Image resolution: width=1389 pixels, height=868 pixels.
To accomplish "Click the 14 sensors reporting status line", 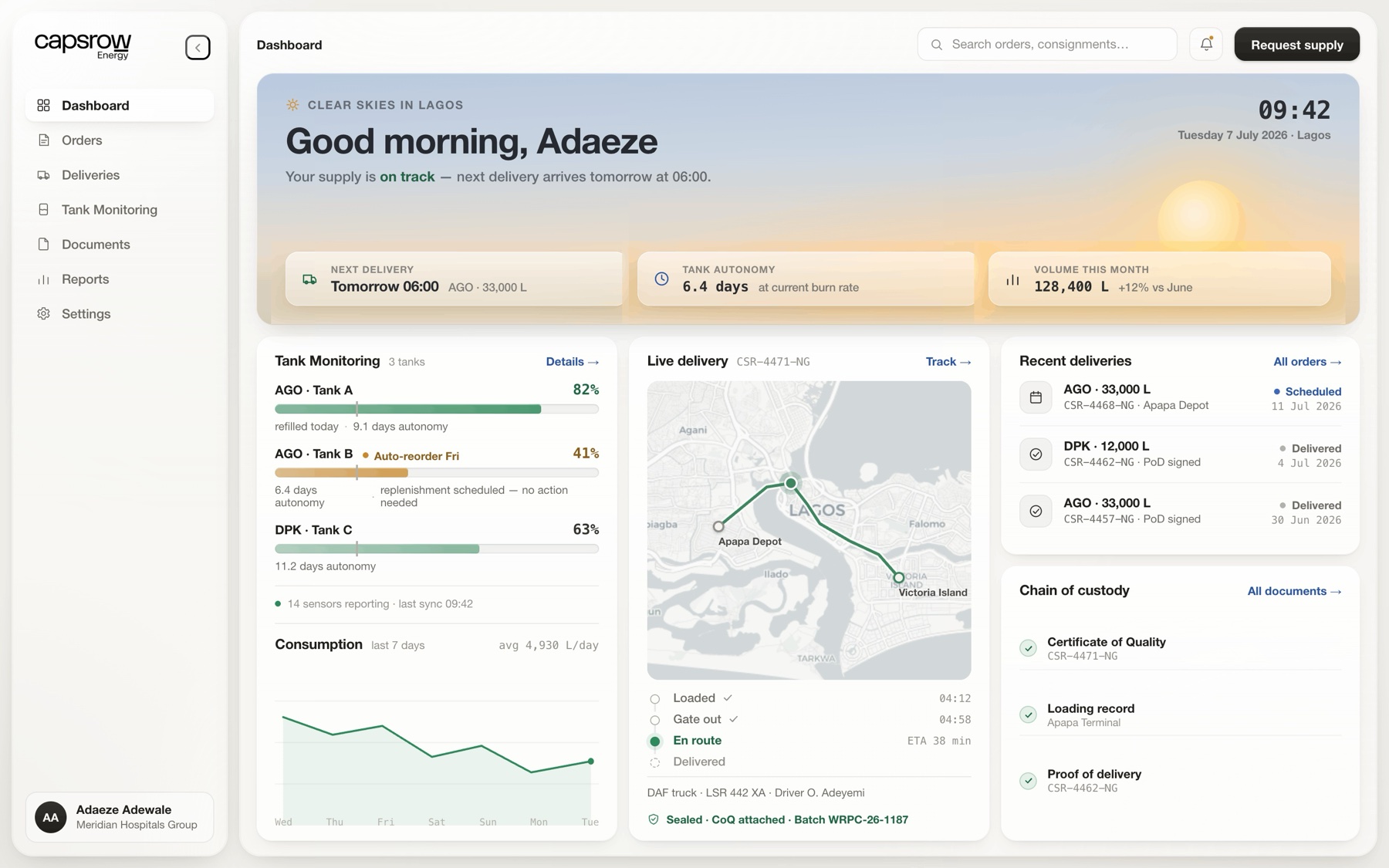I will tap(373, 603).
